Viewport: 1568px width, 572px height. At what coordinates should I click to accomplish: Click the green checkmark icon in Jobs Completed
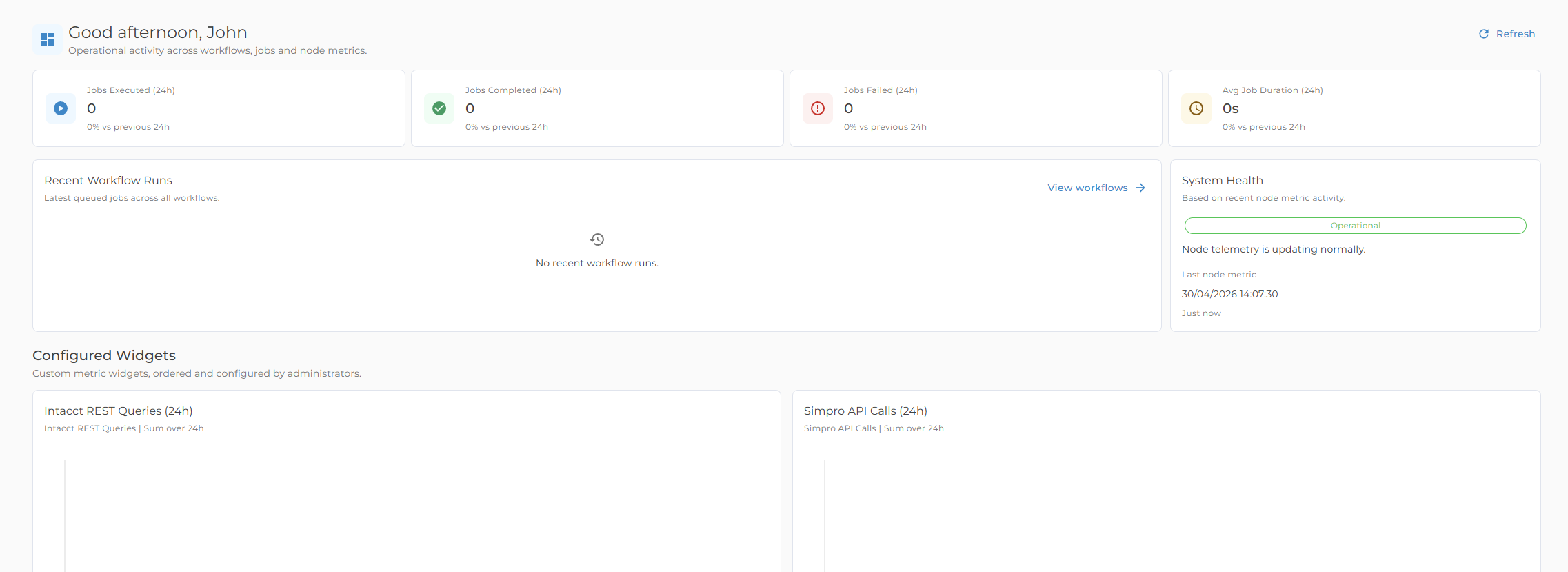click(439, 108)
